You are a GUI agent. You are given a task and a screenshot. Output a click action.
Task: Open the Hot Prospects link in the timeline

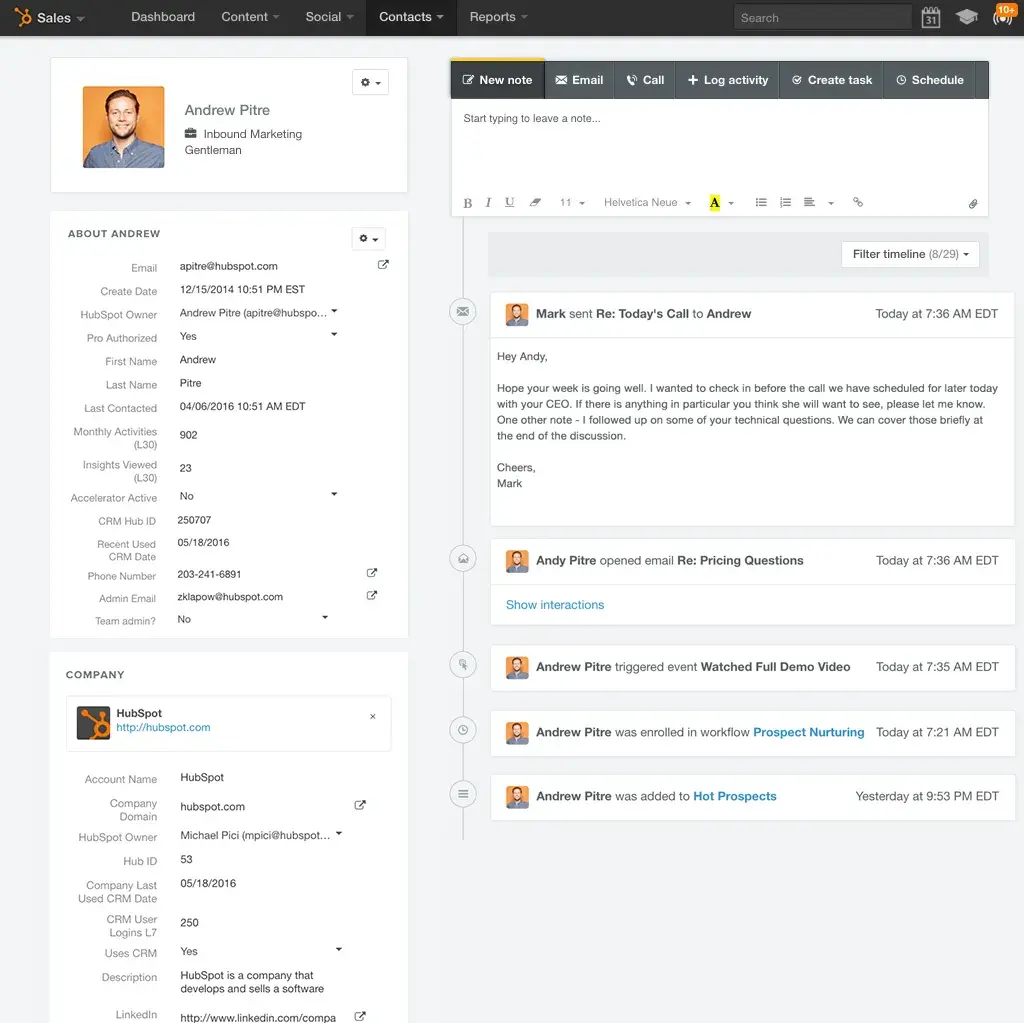click(x=735, y=796)
